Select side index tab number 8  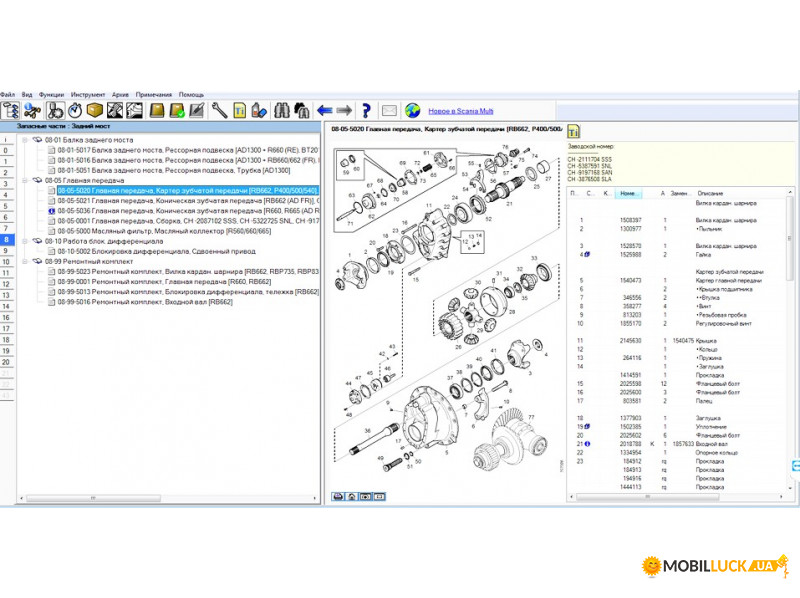click(x=7, y=240)
